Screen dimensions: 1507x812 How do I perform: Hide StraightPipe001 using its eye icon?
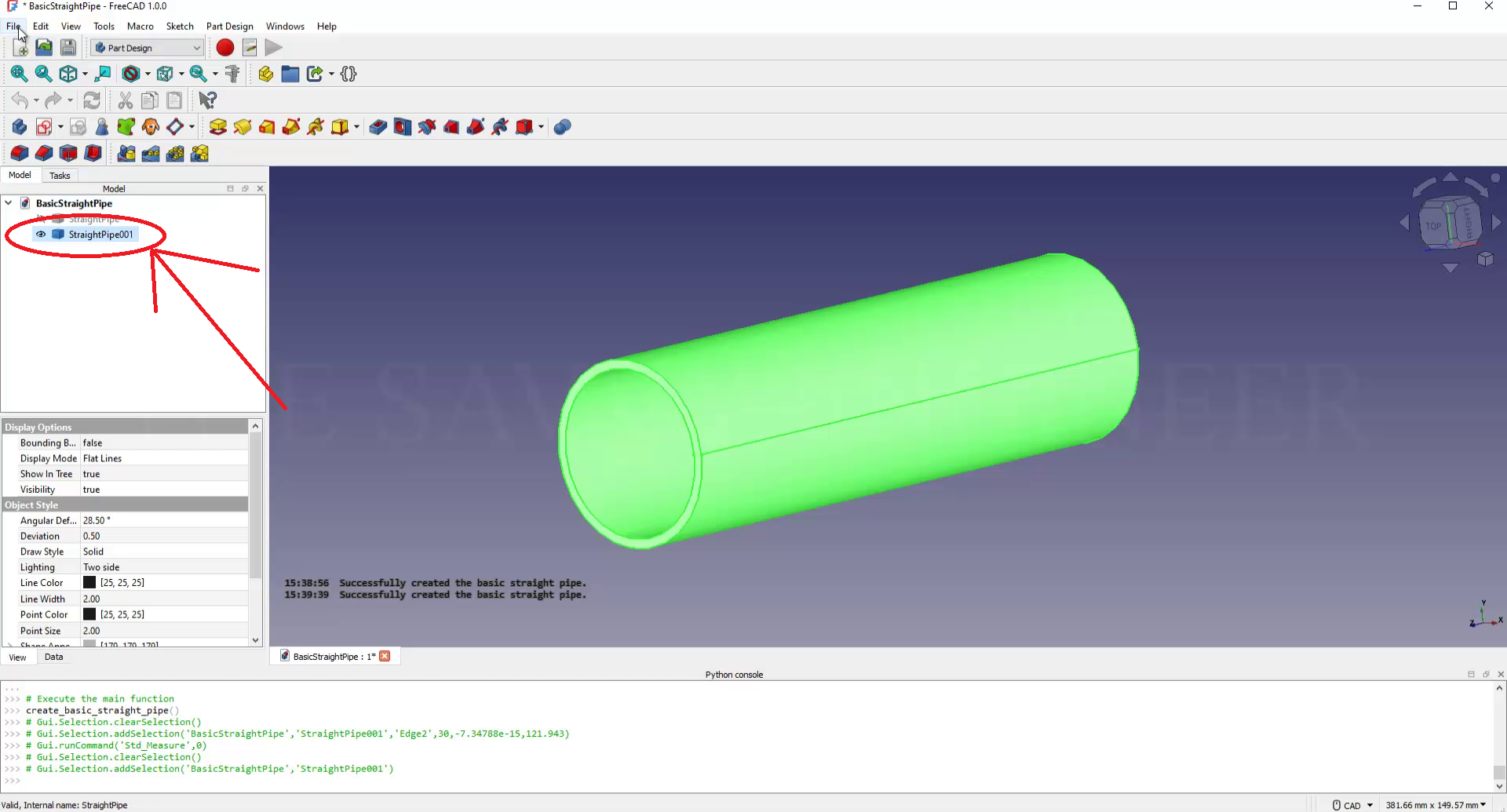tap(41, 235)
